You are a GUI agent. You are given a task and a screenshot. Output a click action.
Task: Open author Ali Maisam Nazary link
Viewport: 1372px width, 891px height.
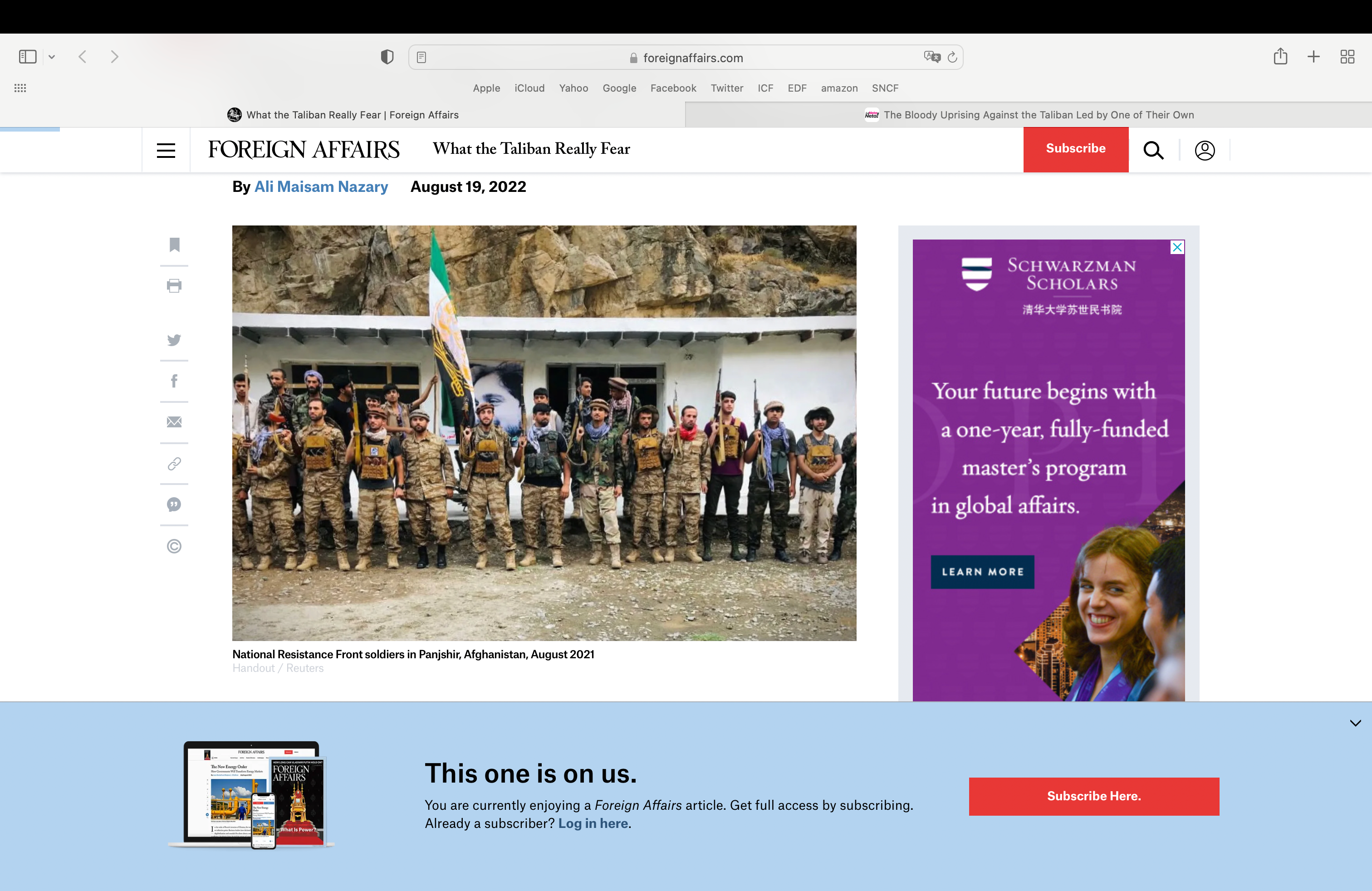pyautogui.click(x=320, y=187)
